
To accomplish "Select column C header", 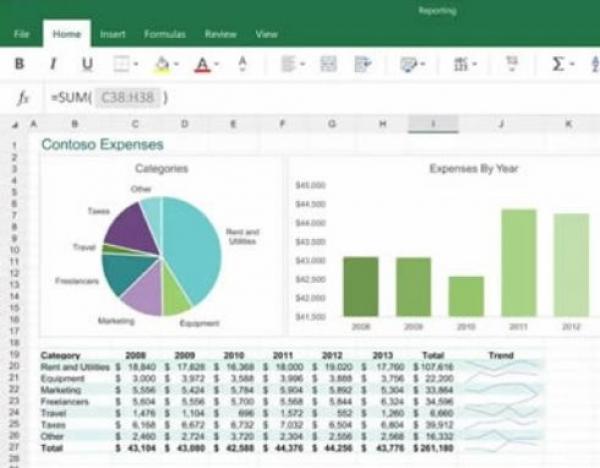I will tap(135, 124).
